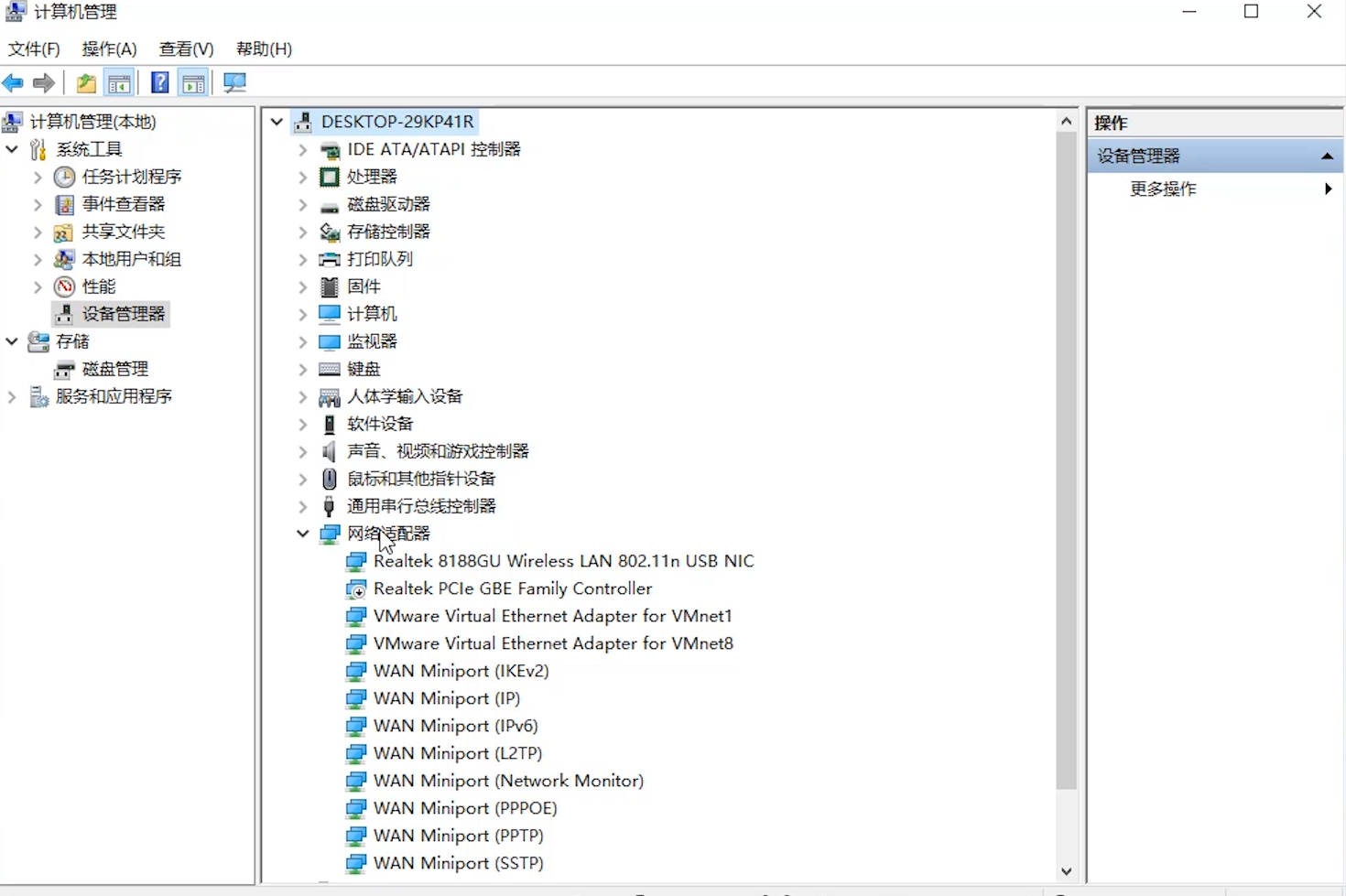Select WAN Miniport (L2TP)
The image size is (1346, 896).
[458, 753]
